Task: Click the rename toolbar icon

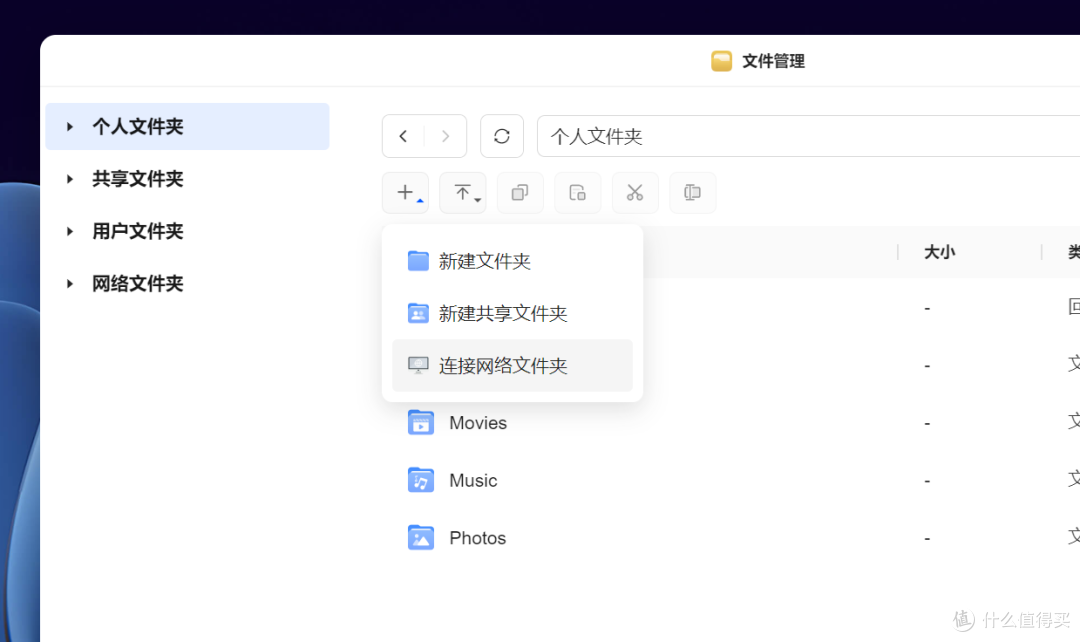Action: tap(692, 193)
